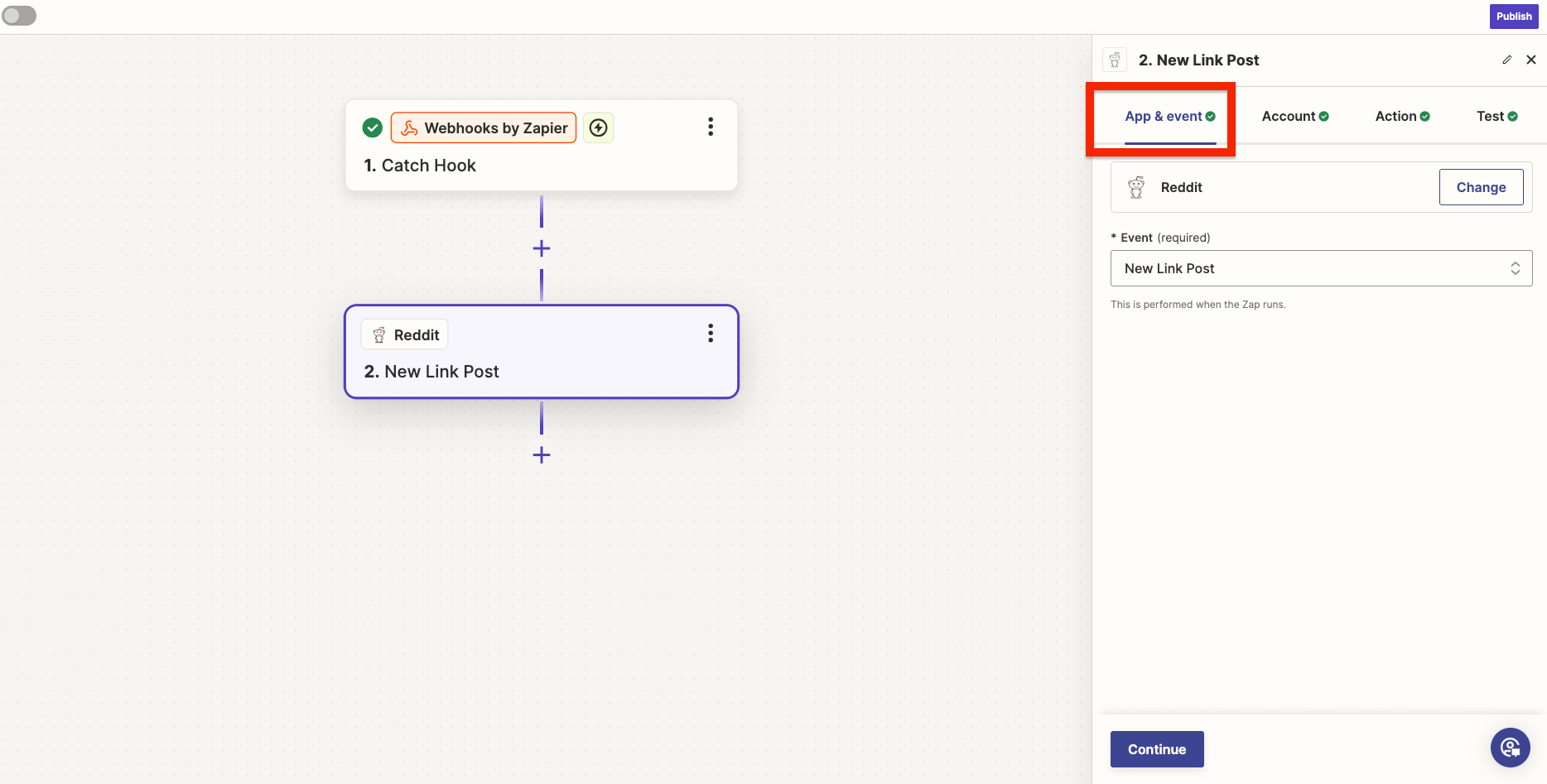
Task: Open the help chat bubble icon
Action: [1510, 748]
